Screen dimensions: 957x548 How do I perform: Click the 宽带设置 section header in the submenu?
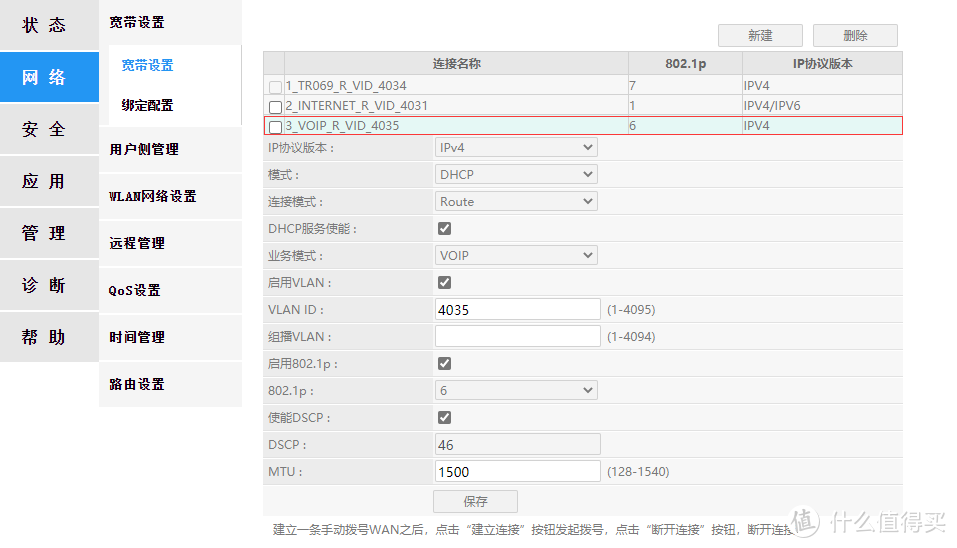137,23
